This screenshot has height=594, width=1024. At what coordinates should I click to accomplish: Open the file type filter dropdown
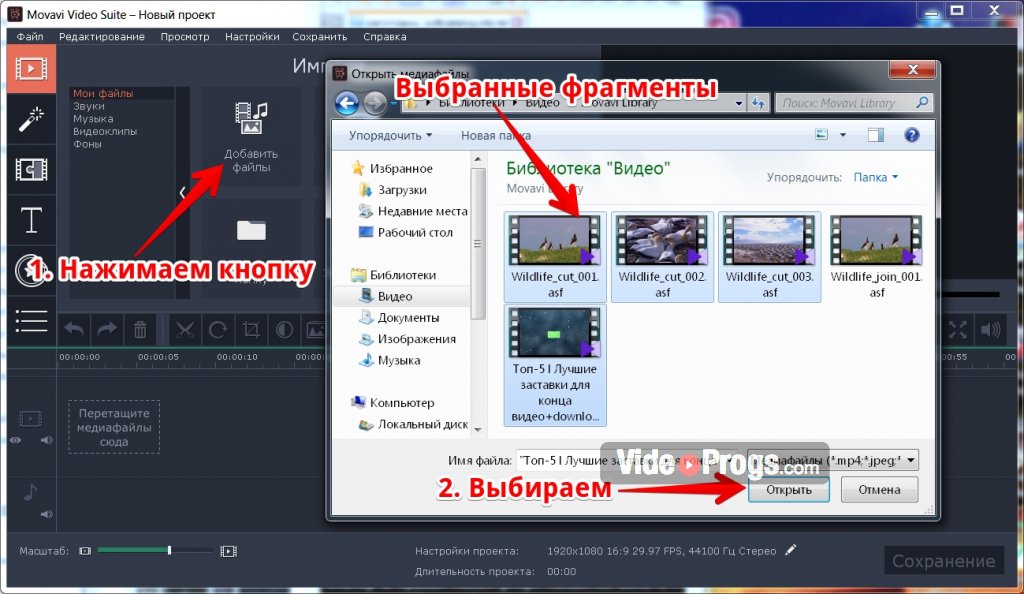coord(833,461)
